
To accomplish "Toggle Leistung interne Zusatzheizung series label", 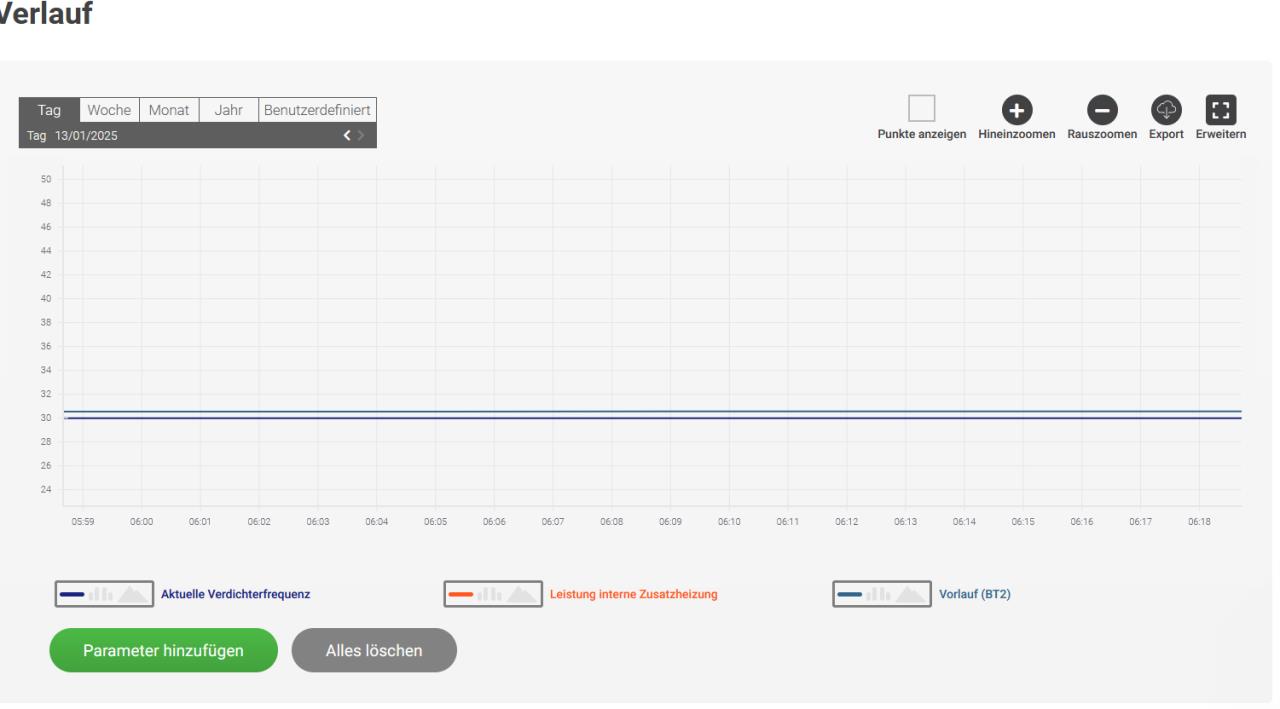I will pos(633,594).
